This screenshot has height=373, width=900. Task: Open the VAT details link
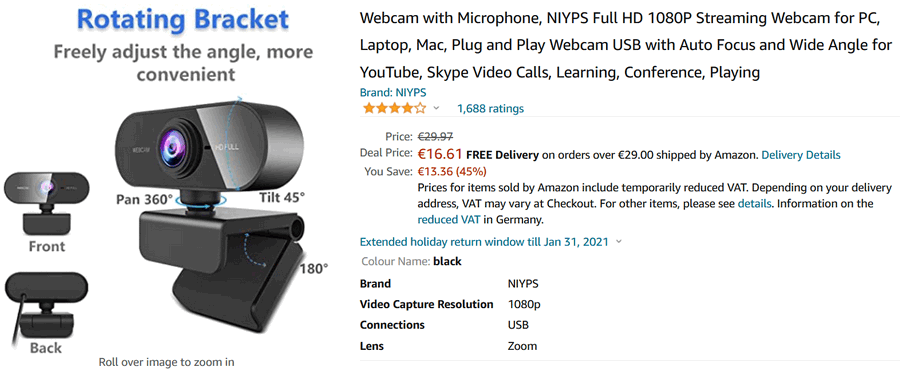click(755, 204)
